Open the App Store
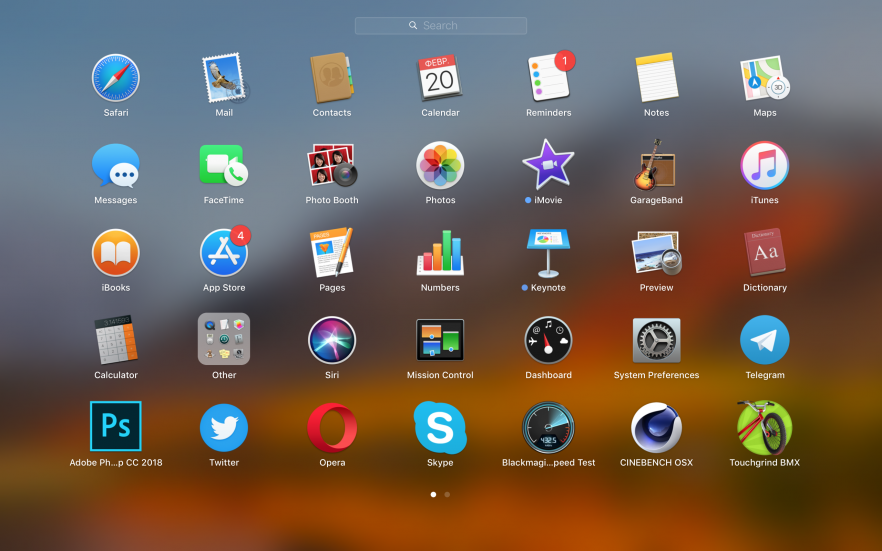The width and height of the screenshot is (882, 551). click(224, 253)
